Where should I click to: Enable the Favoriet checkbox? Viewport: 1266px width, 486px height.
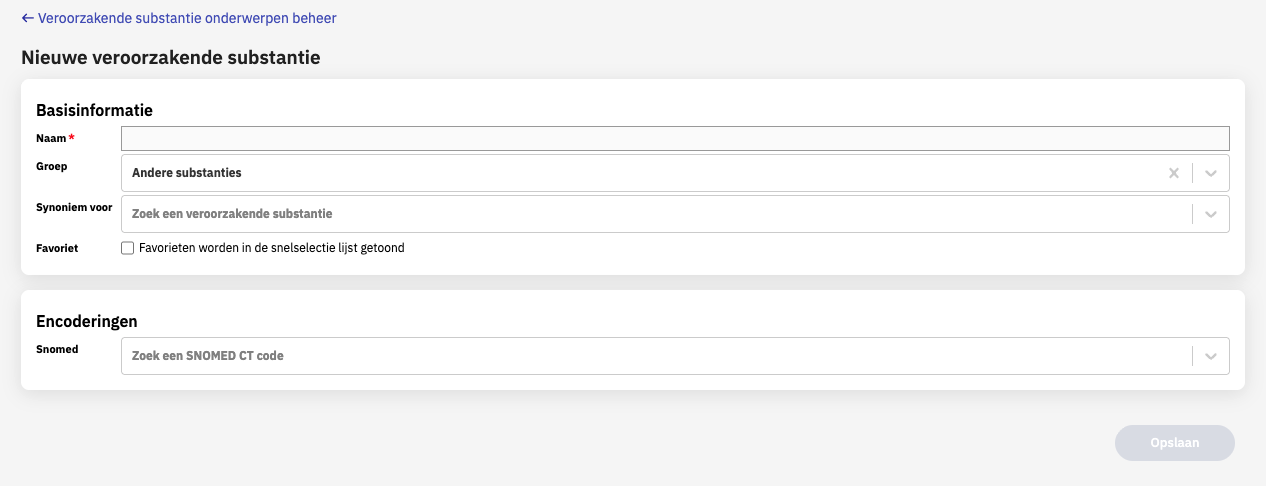127,248
